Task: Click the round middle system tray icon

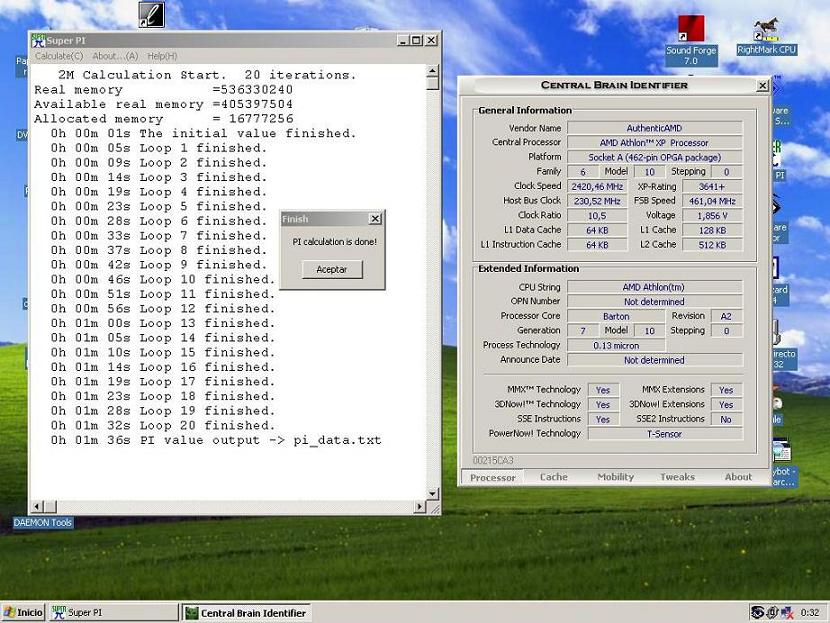Action: 774,612
